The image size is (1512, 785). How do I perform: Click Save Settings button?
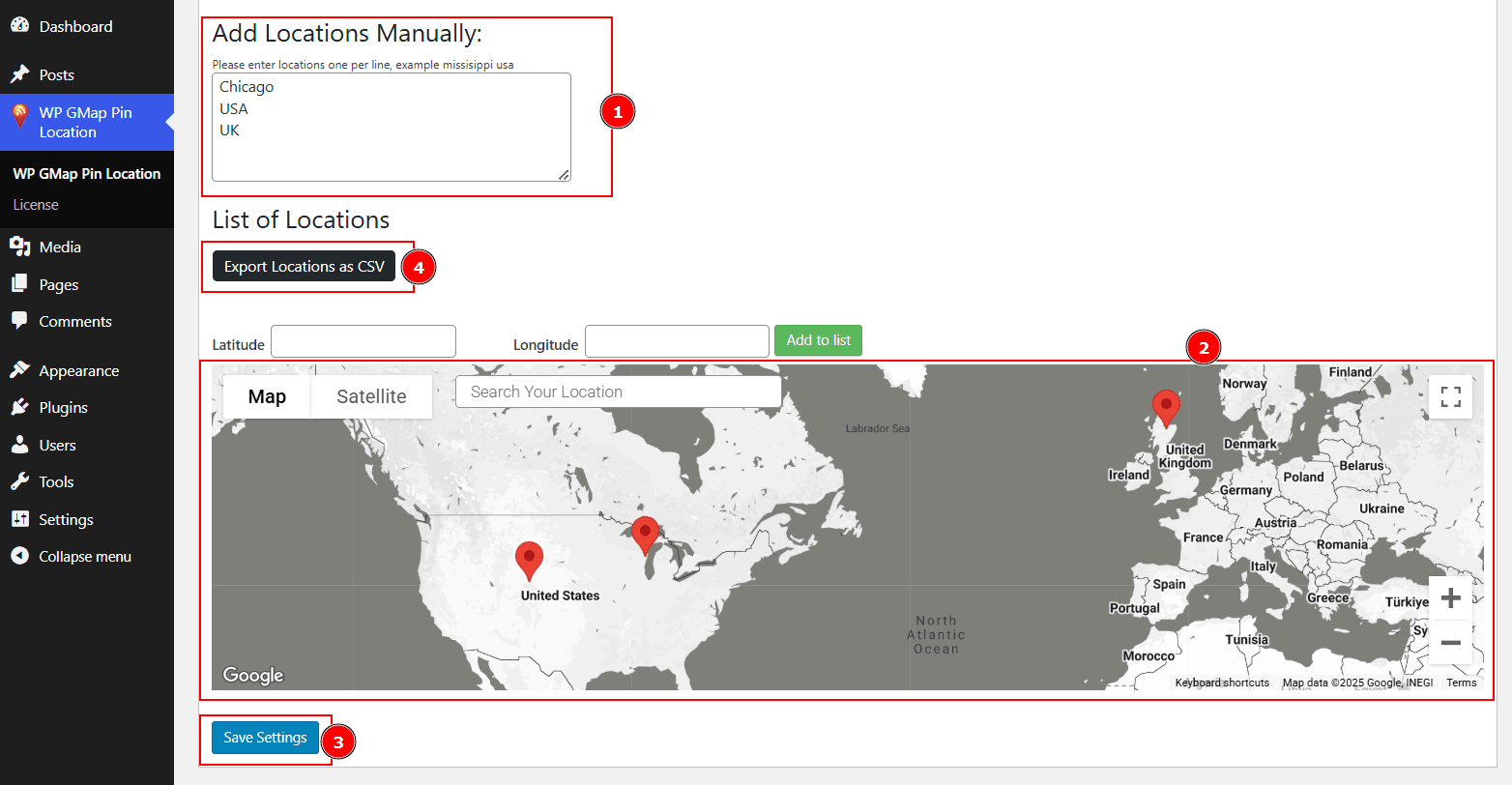point(265,738)
